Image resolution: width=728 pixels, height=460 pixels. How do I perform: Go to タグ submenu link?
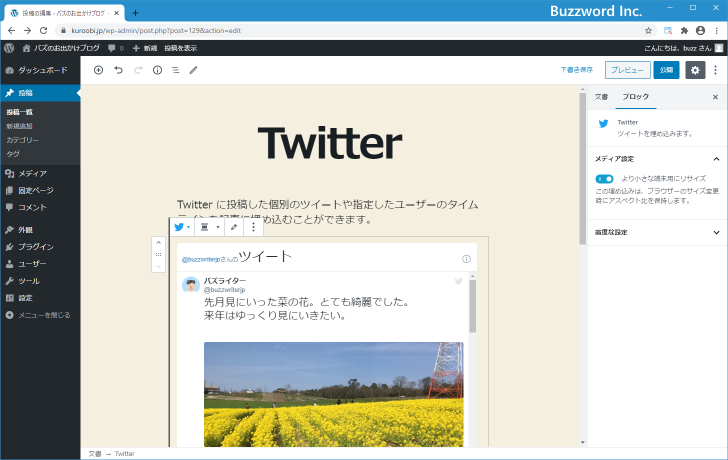(13, 154)
